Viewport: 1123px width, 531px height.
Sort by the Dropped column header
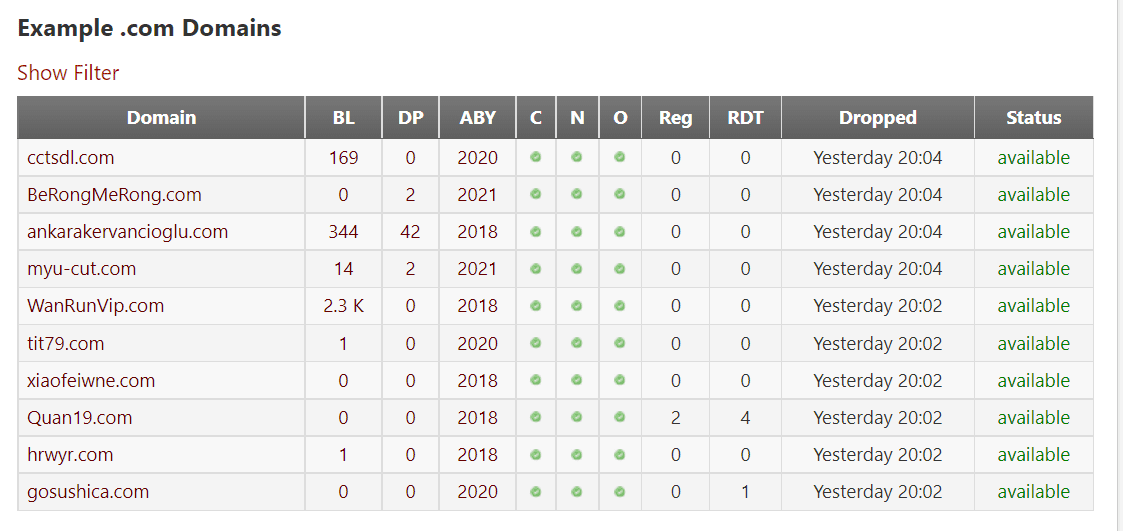pyautogui.click(x=877, y=118)
